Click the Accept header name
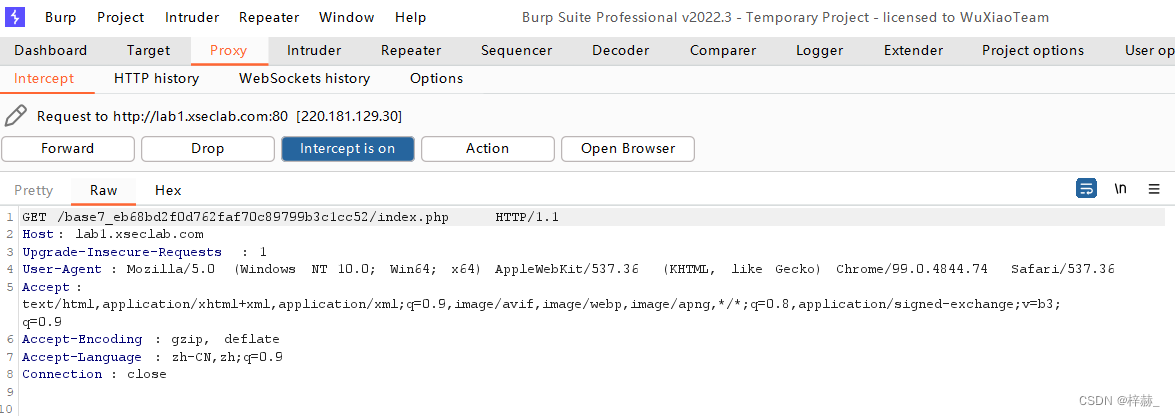 tap(46, 287)
